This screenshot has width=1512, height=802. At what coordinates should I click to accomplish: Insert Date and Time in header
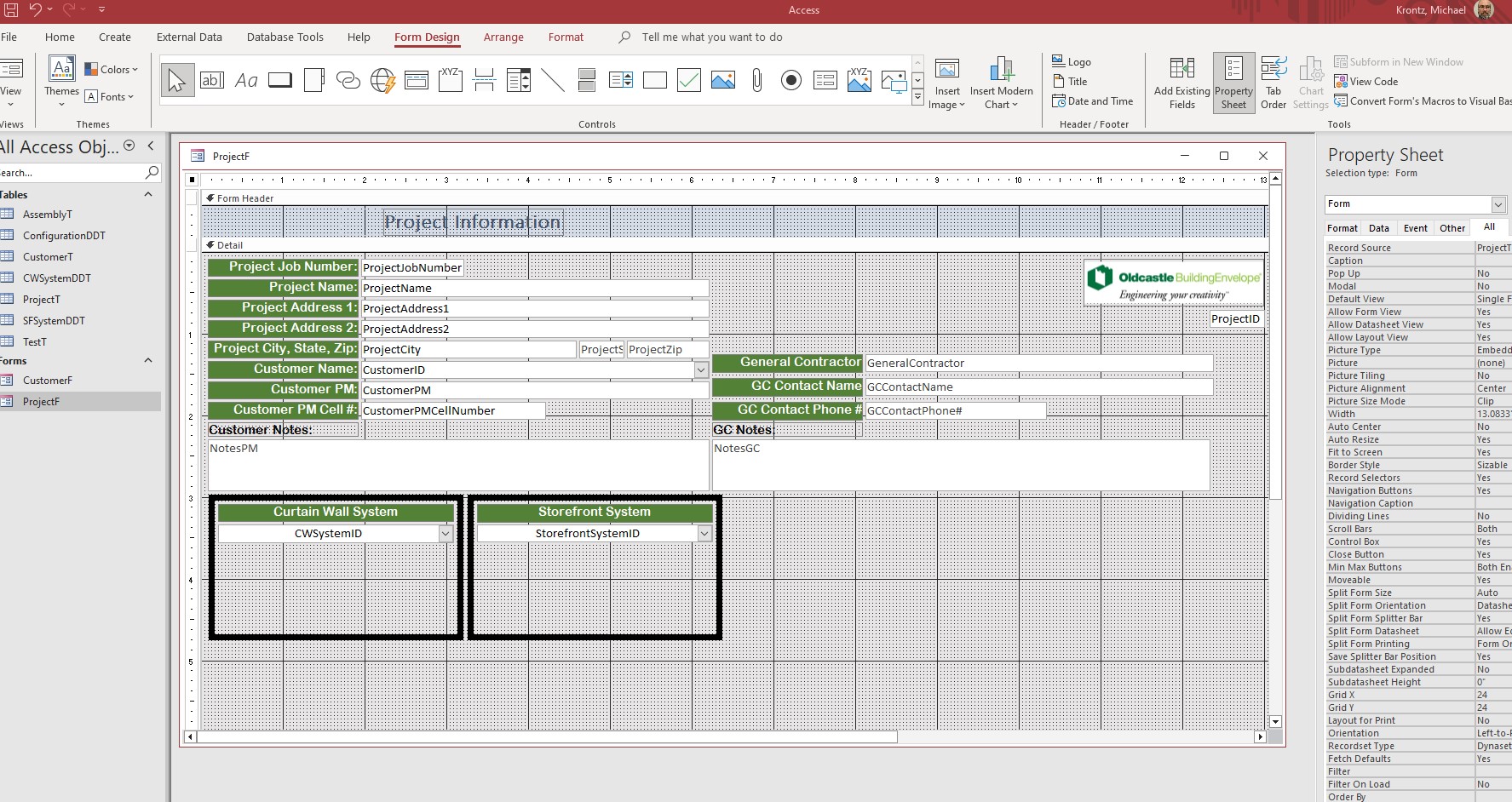click(1093, 101)
